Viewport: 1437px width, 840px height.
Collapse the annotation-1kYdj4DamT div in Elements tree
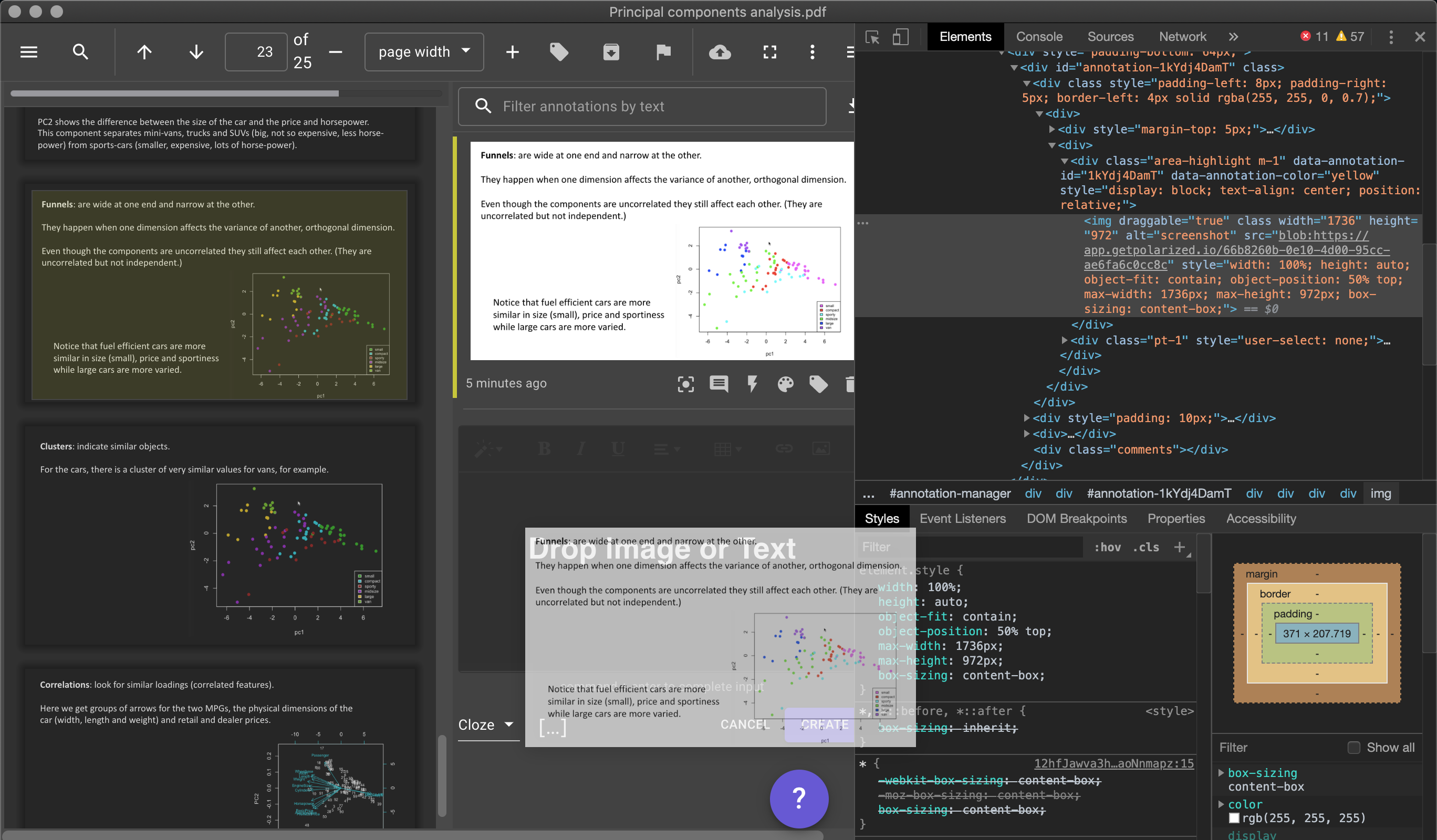pyautogui.click(x=1014, y=67)
